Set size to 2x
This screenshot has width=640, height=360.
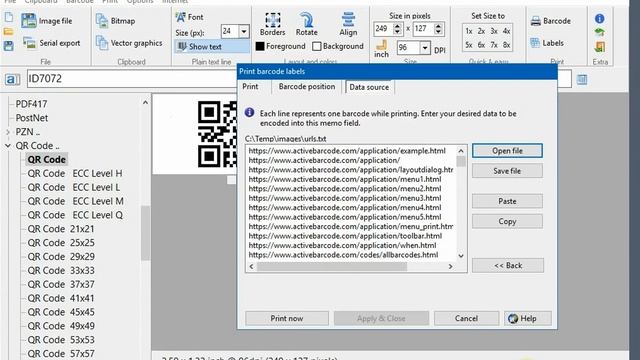point(482,31)
